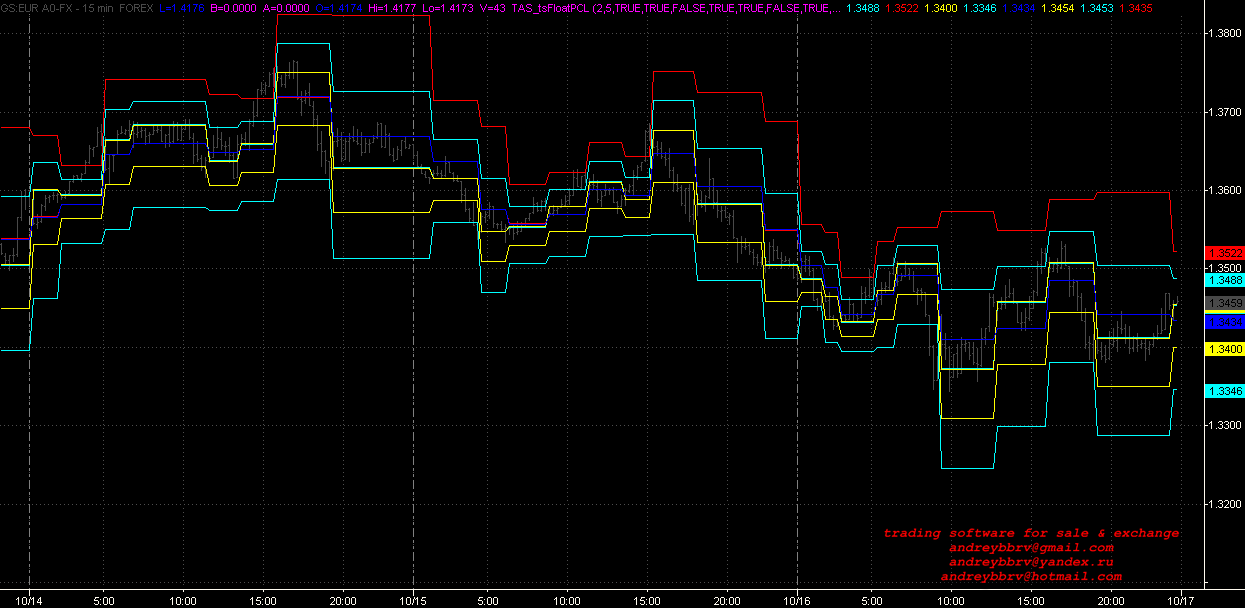The width and height of the screenshot is (1245, 608).
Task: Open the andreybbrv@gmail.com email link
Action: pyautogui.click(x=1031, y=548)
